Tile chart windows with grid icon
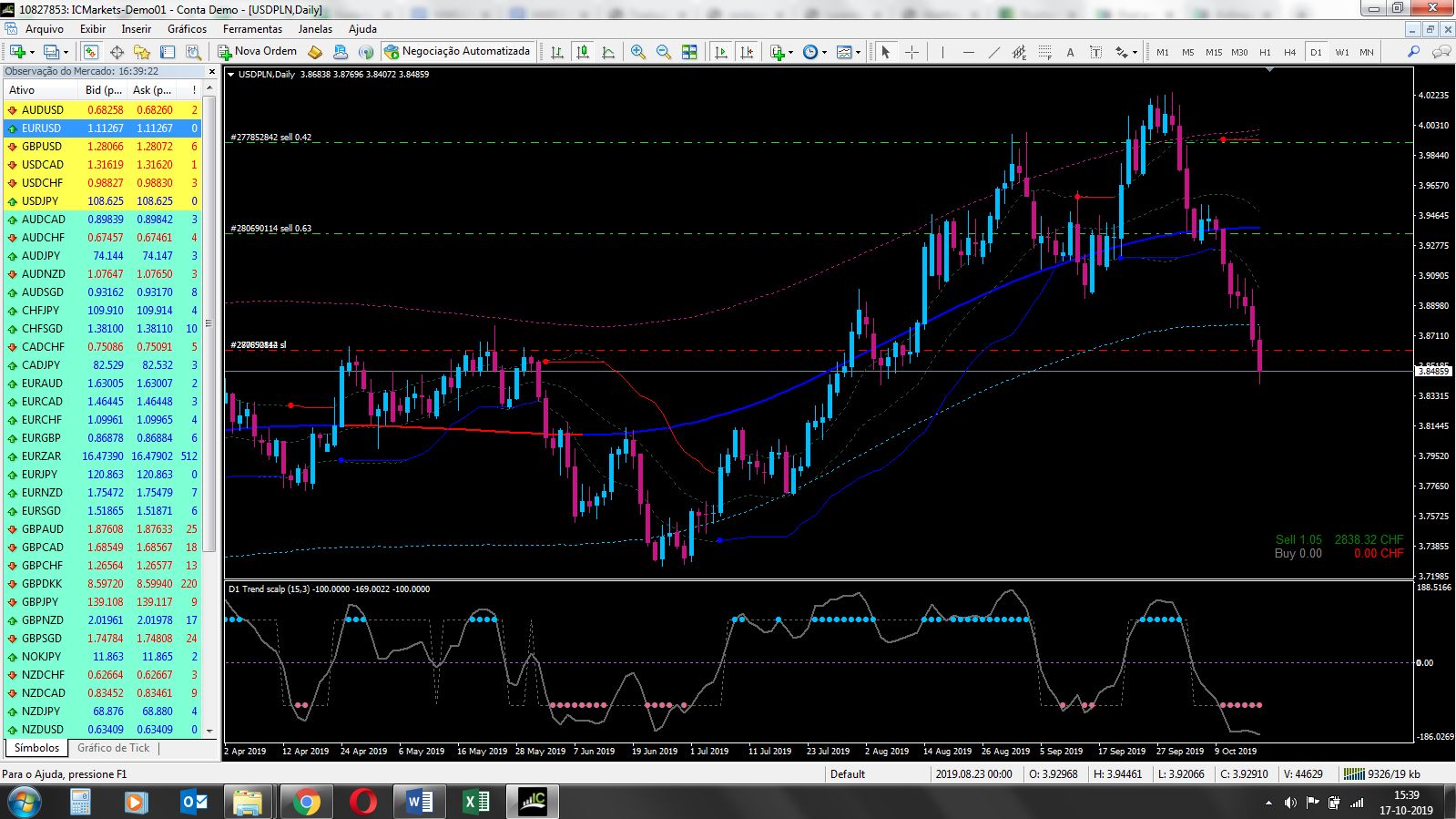Screen dimensions: 1456x819 pos(689,52)
